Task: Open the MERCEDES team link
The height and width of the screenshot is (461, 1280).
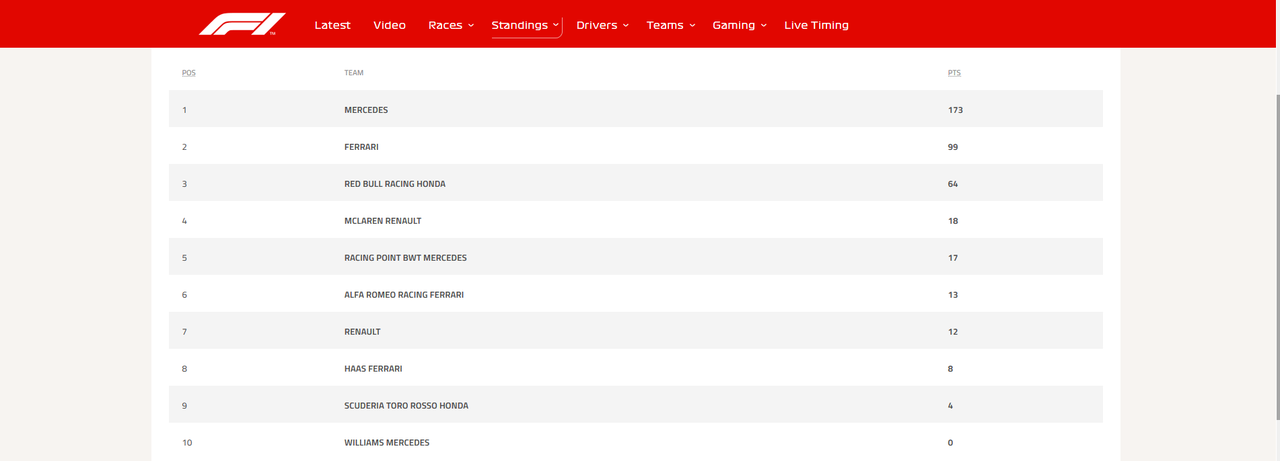Action: [x=366, y=110]
